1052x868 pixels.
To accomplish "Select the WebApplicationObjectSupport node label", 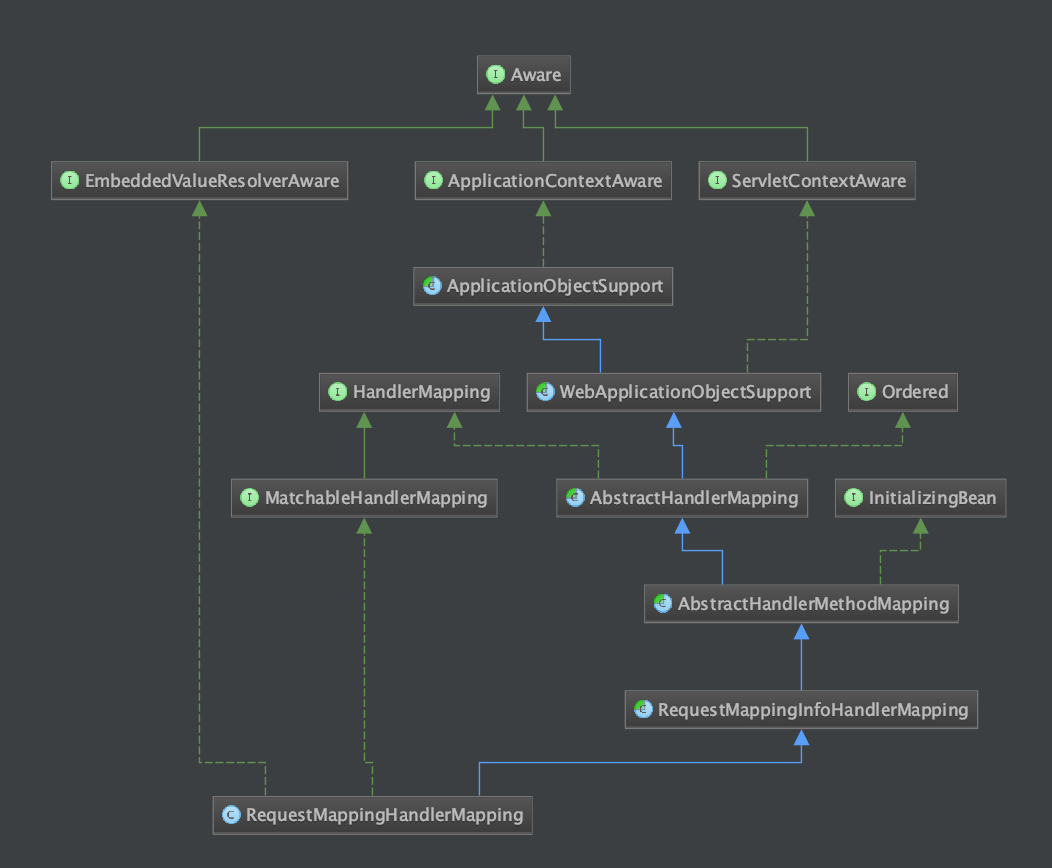I will (x=685, y=392).
